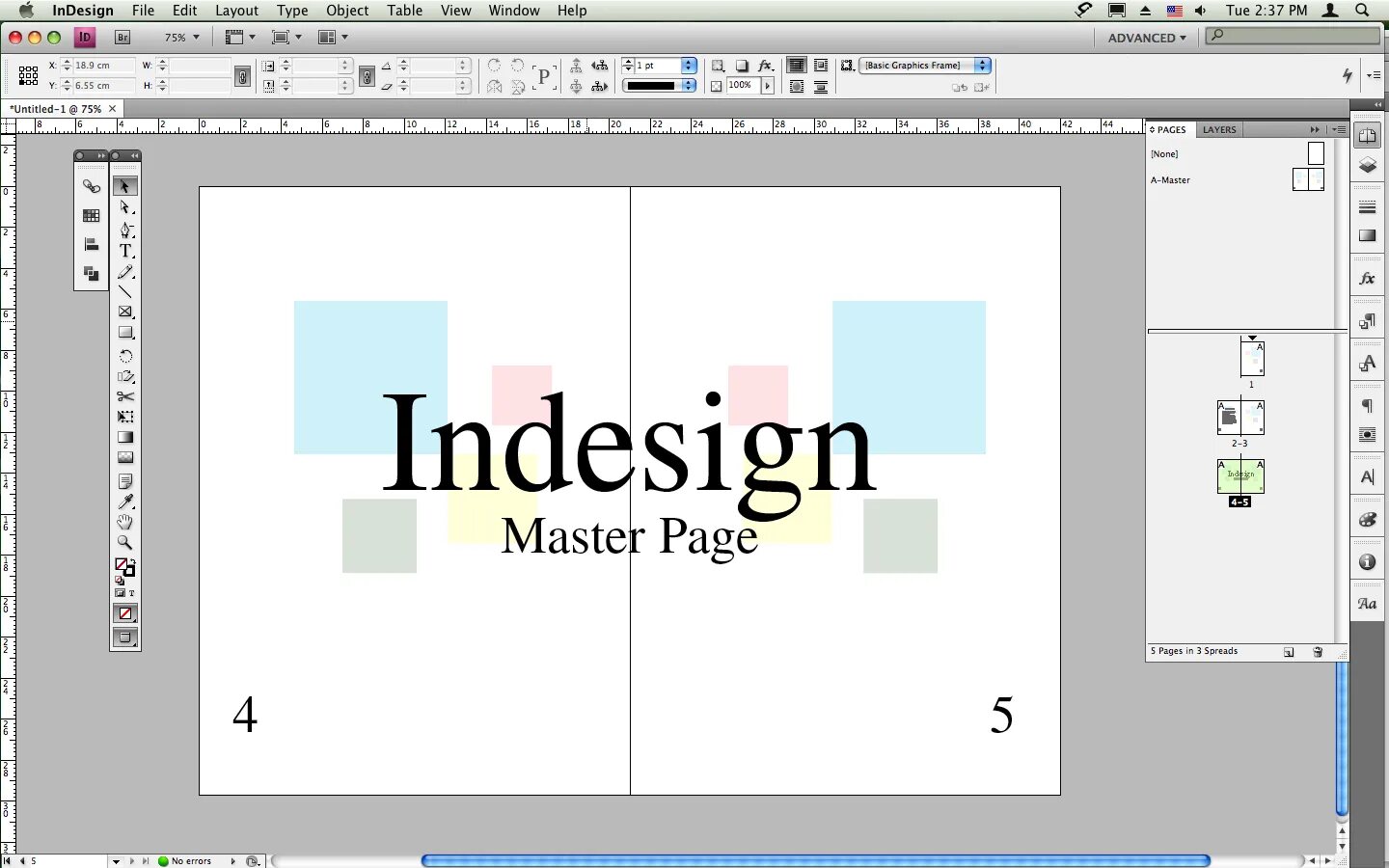Click the trash icon in Pages panel

click(1318, 652)
